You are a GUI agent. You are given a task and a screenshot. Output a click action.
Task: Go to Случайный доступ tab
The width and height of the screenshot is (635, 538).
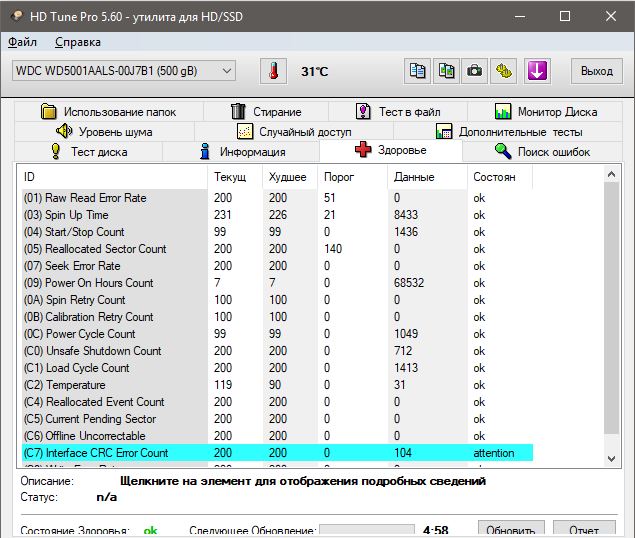point(294,132)
